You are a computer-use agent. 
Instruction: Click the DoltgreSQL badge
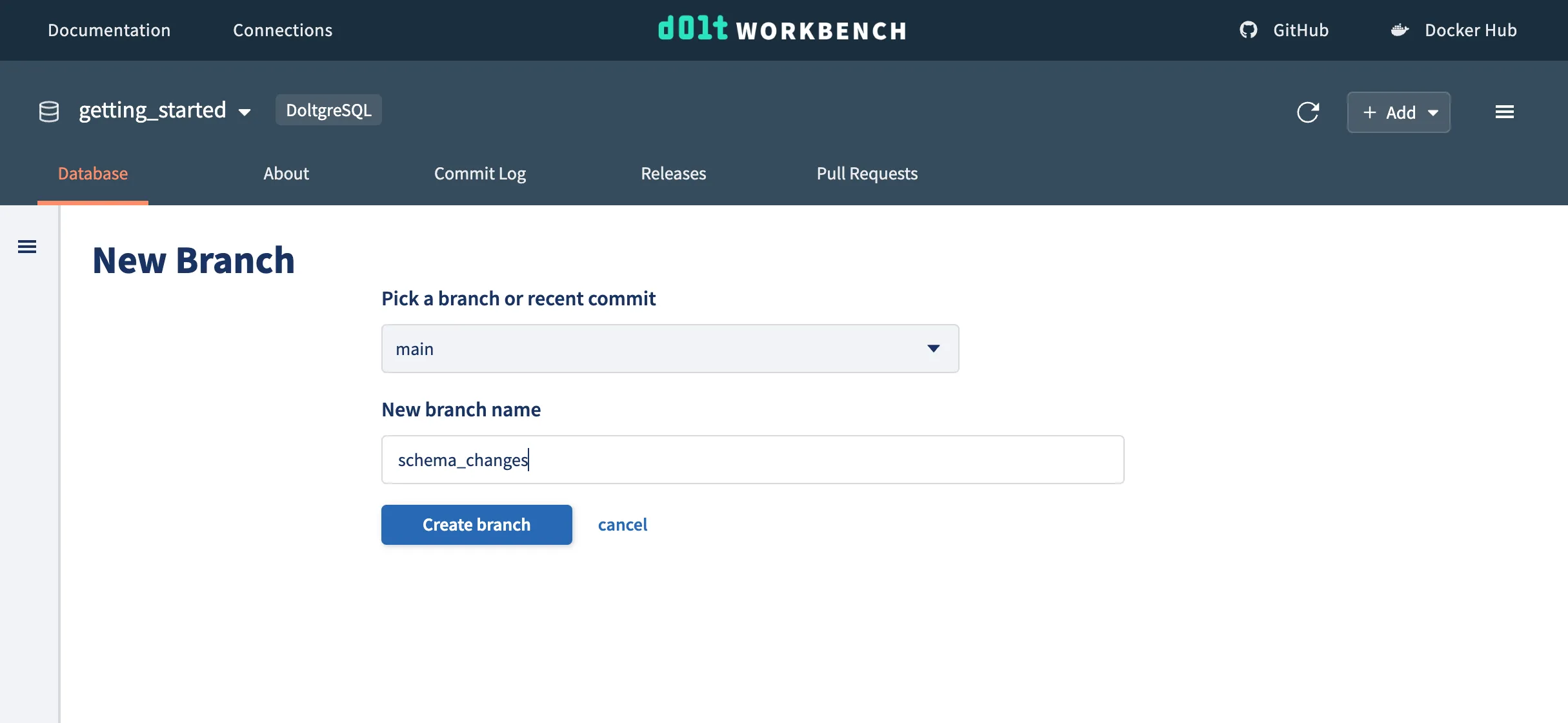pyautogui.click(x=328, y=110)
